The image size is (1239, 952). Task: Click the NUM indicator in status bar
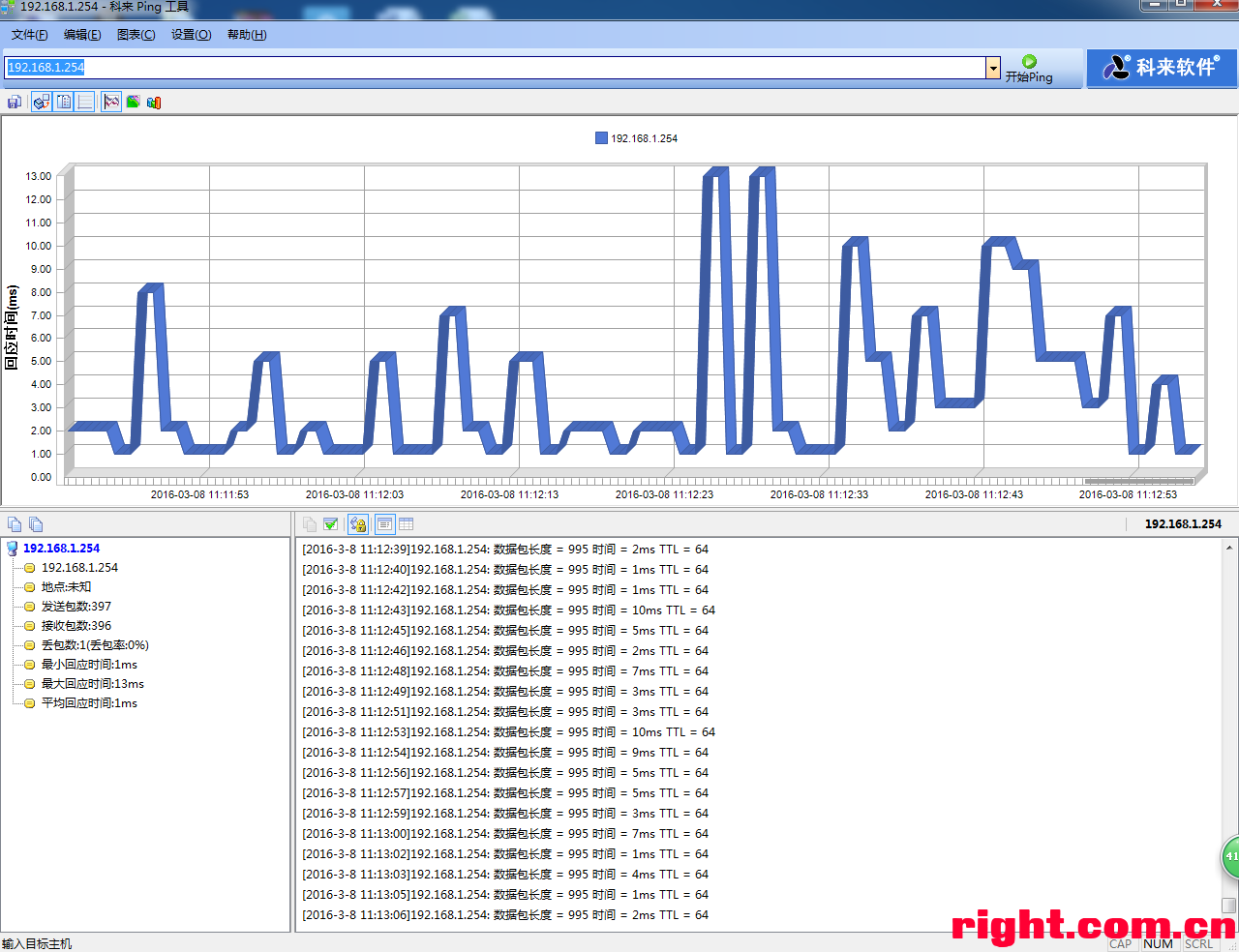tap(1158, 944)
